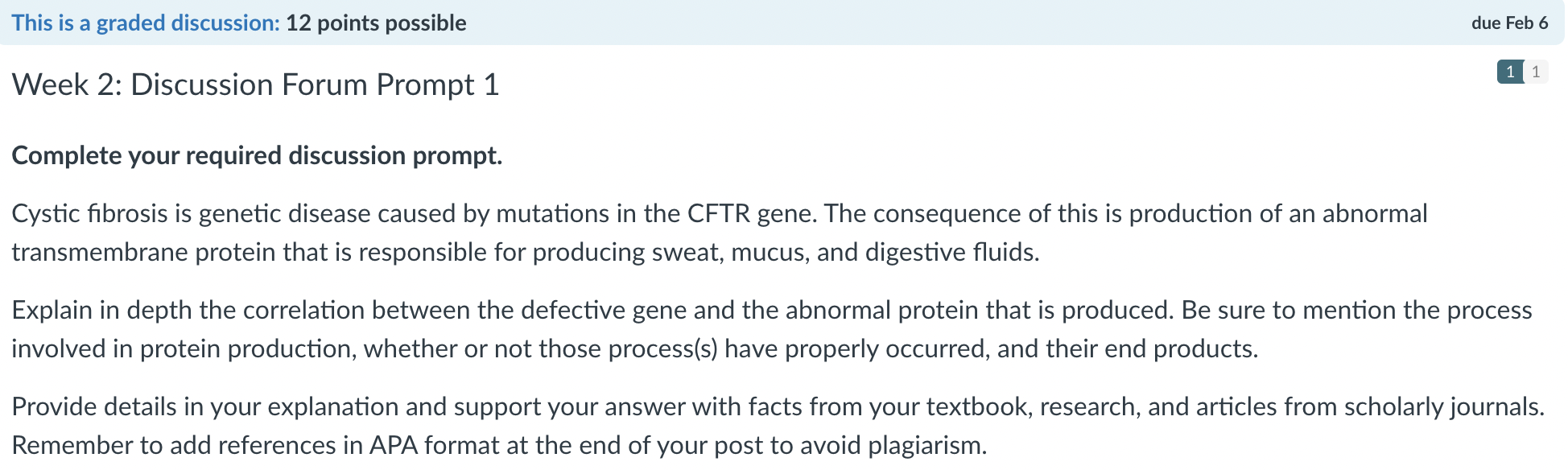
Task: Click the dark unread replies badge
Action: pos(1510,72)
